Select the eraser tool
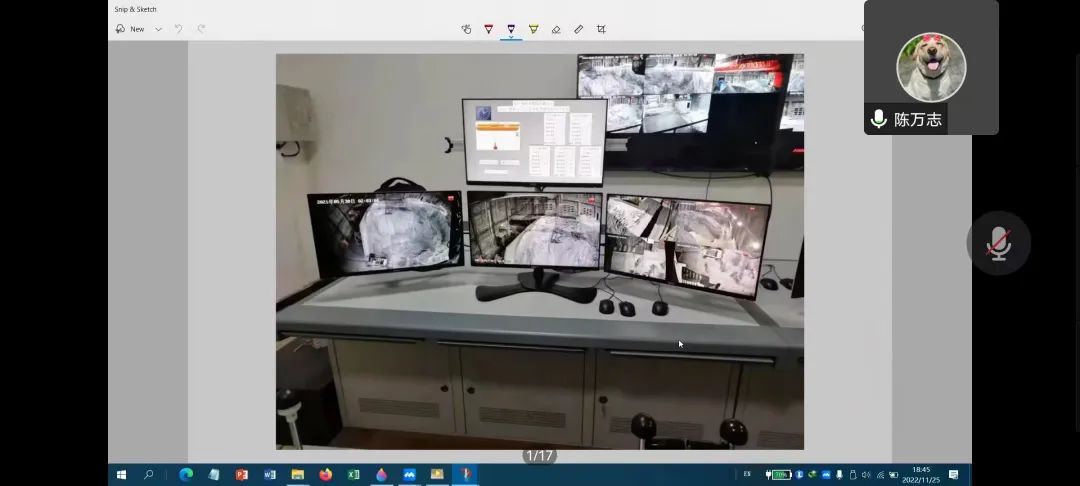 tap(556, 29)
